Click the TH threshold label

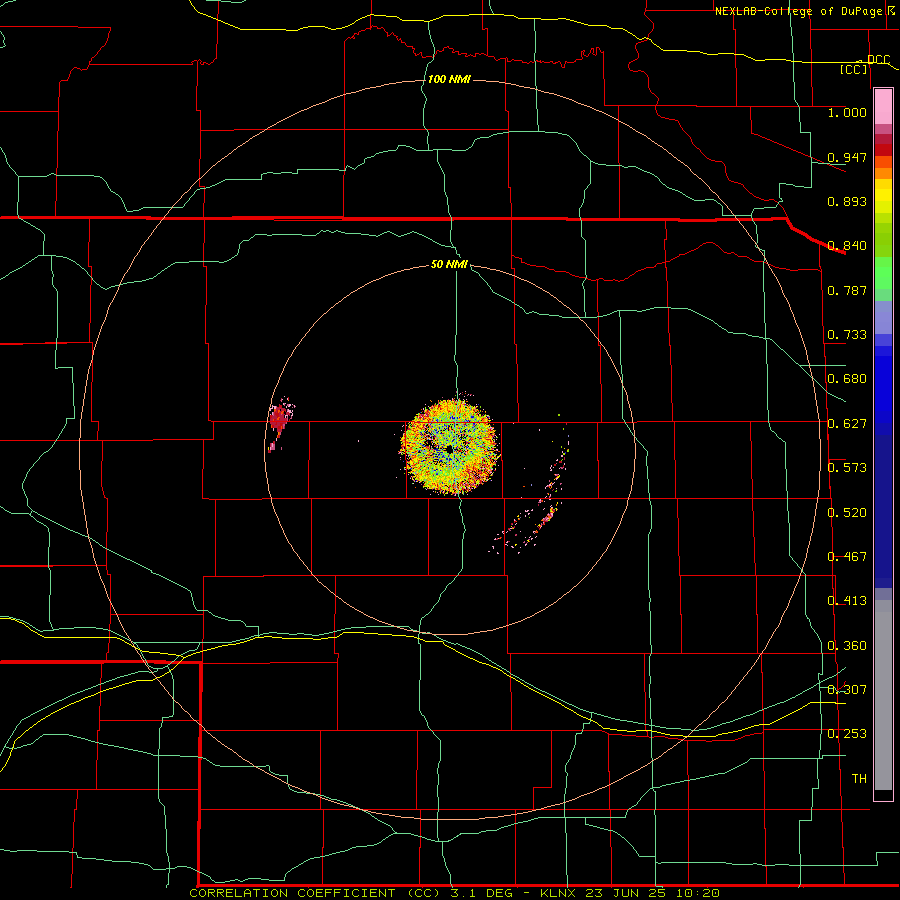(859, 779)
